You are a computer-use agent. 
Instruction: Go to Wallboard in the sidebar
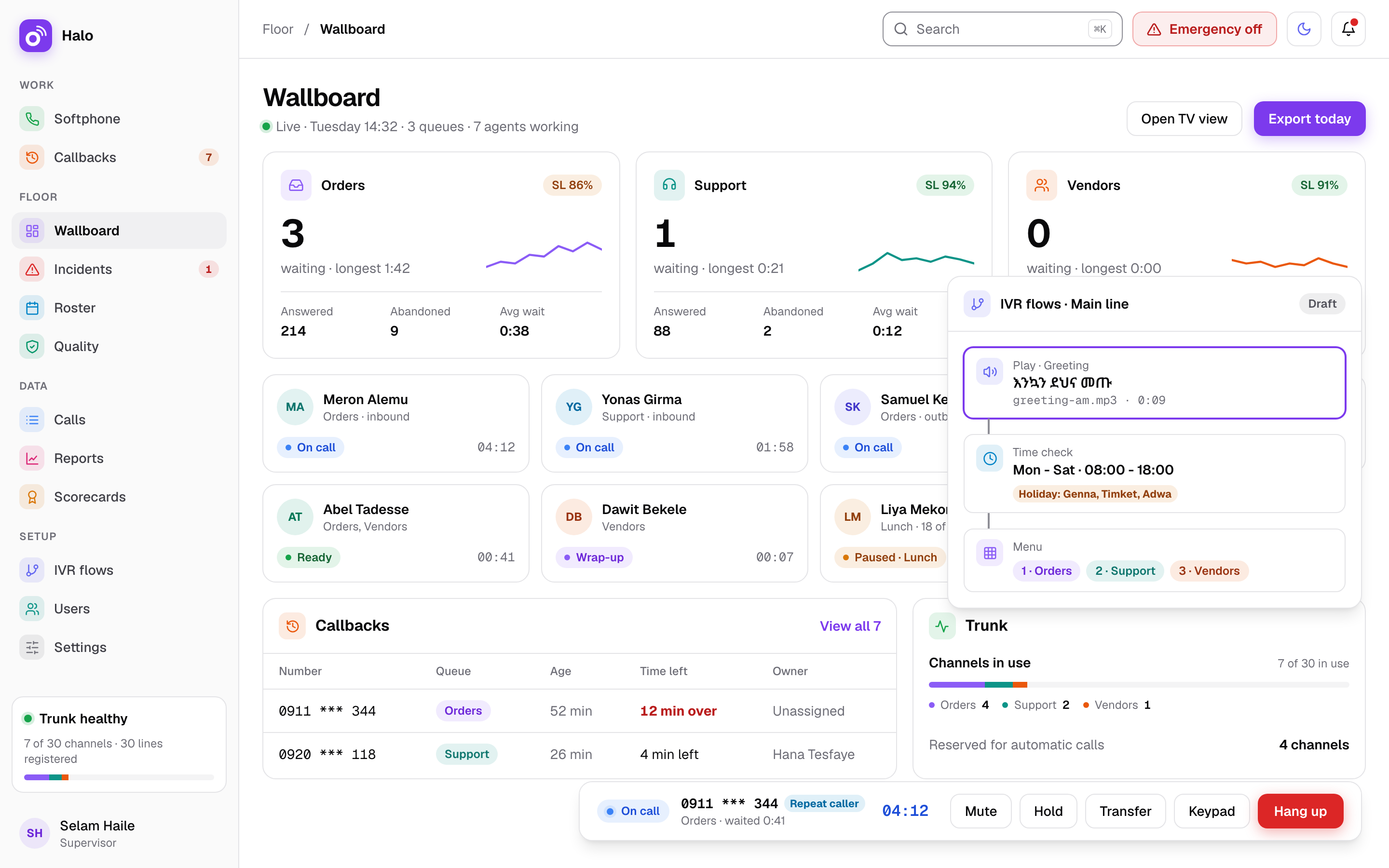tap(119, 231)
